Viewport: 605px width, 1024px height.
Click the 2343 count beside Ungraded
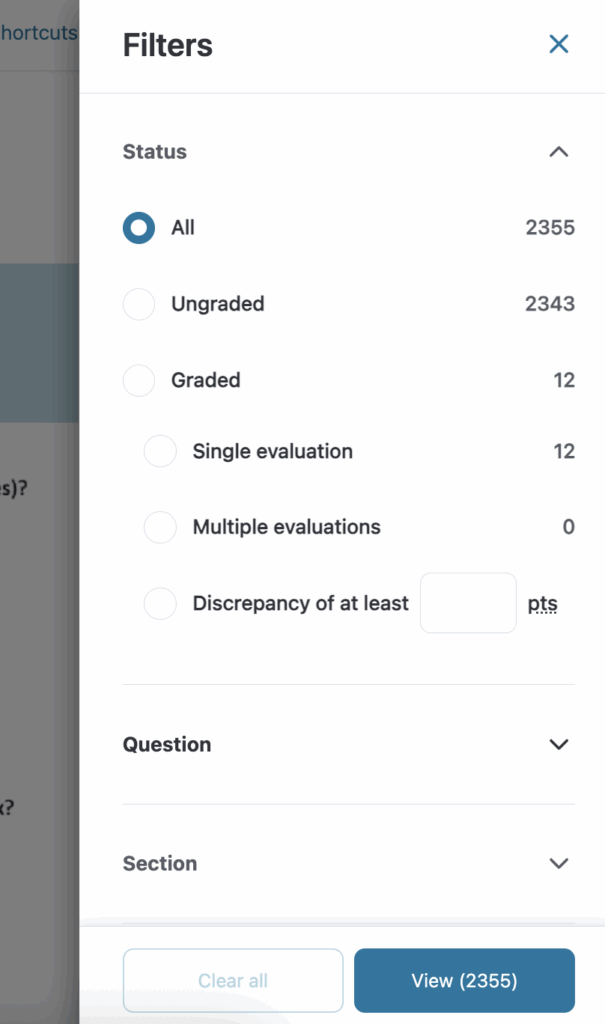click(550, 304)
